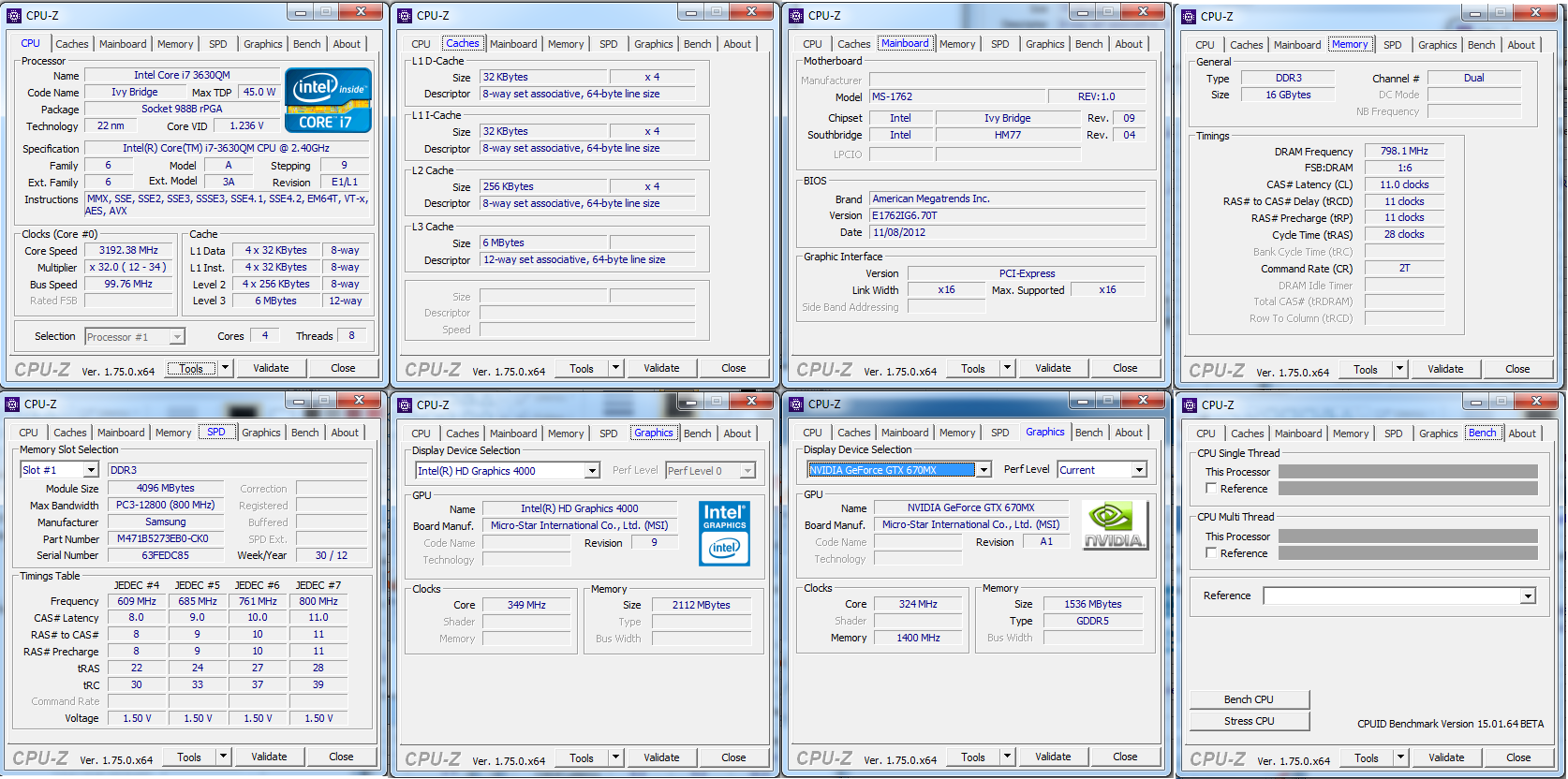This screenshot has width=1568, height=779.
Task: Open the Perf Level Current dropdown
Action: point(1139,470)
